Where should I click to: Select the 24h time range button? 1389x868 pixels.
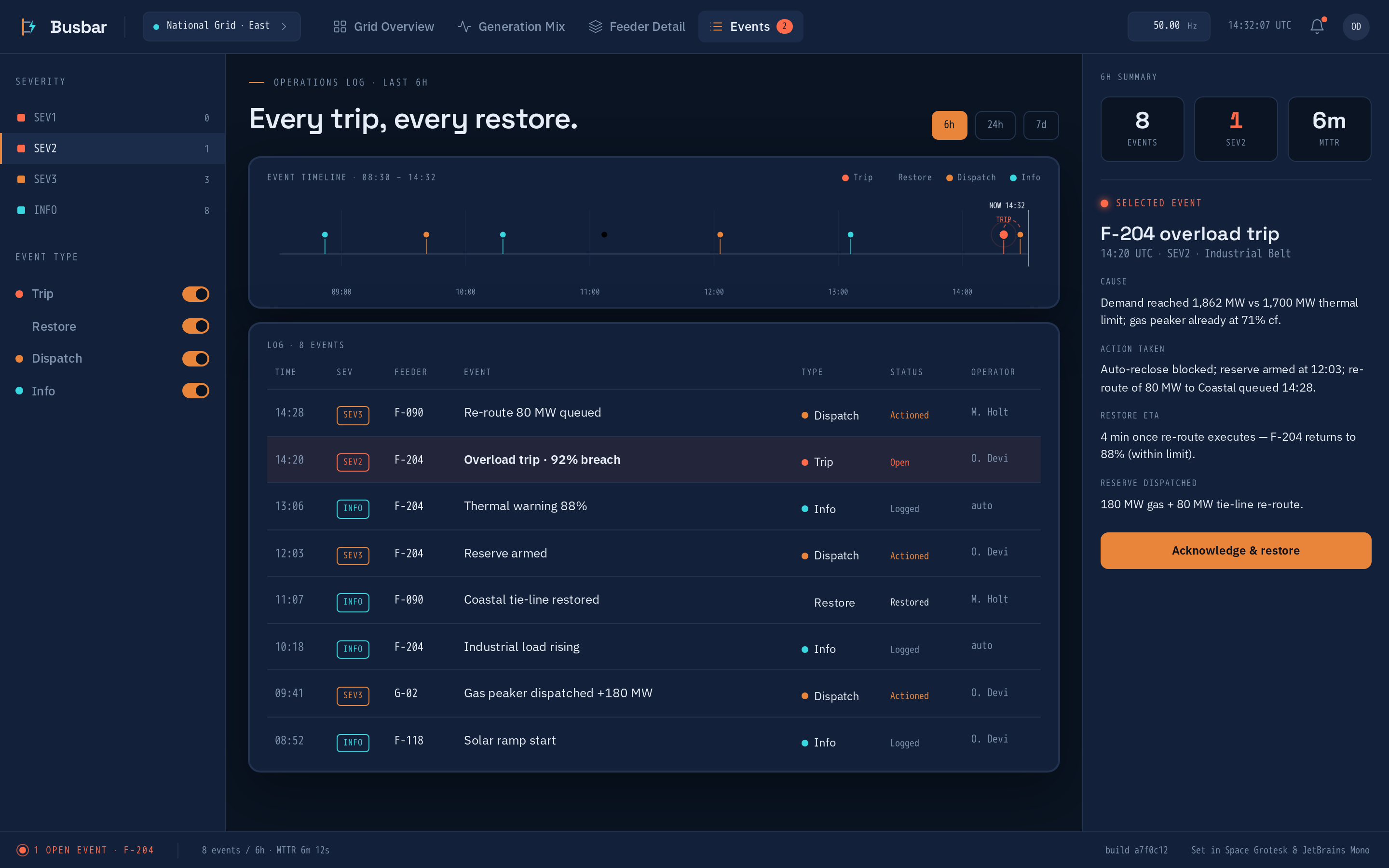pos(995,125)
